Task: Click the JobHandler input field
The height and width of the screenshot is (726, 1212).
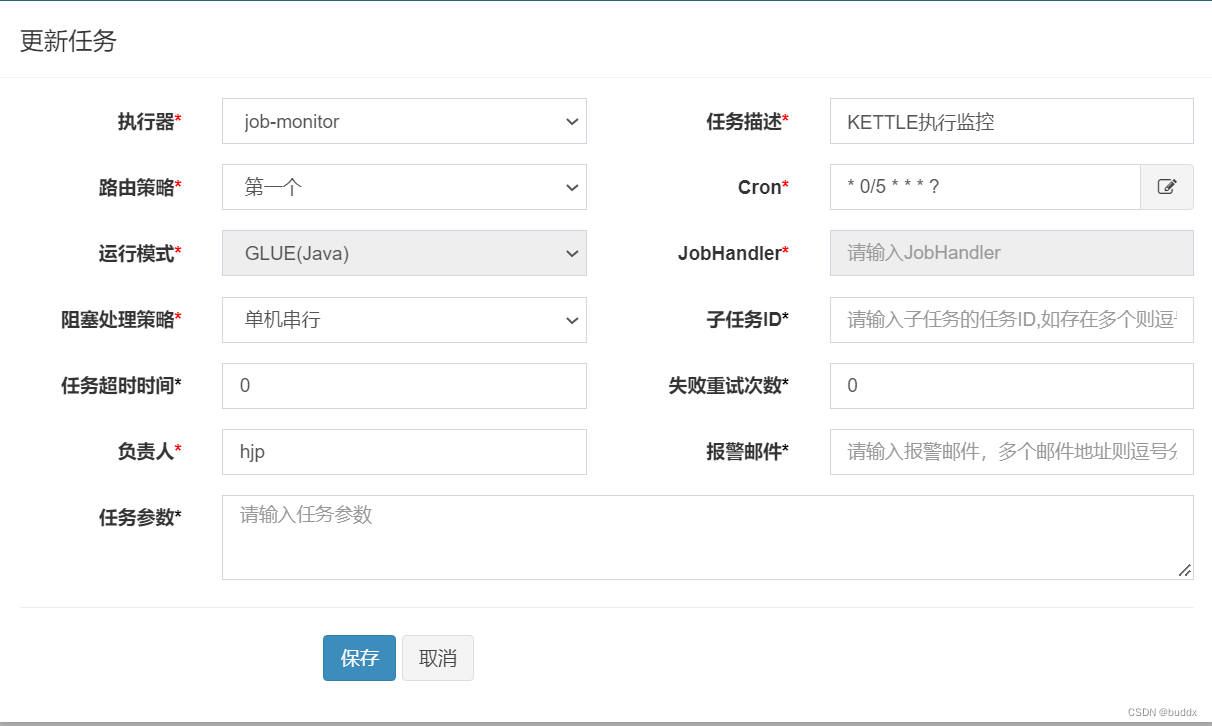Action: 1012,253
